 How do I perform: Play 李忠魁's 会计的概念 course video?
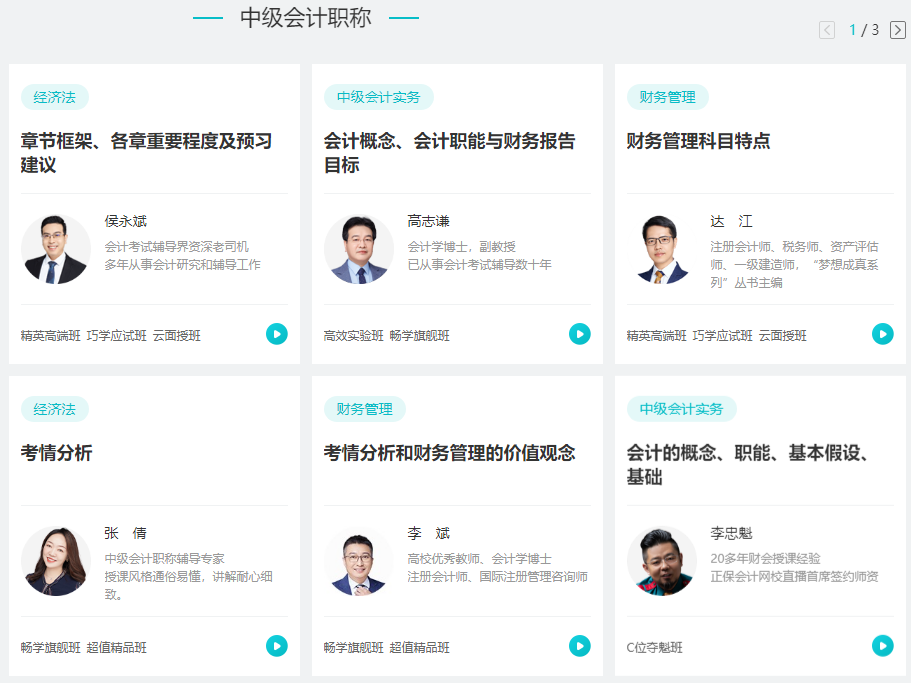[883, 646]
